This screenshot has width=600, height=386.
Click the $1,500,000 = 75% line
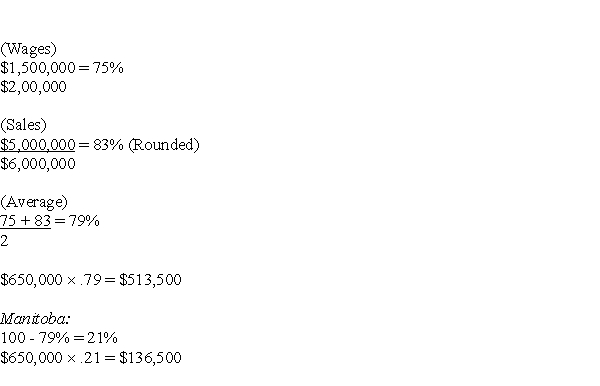pos(62,68)
